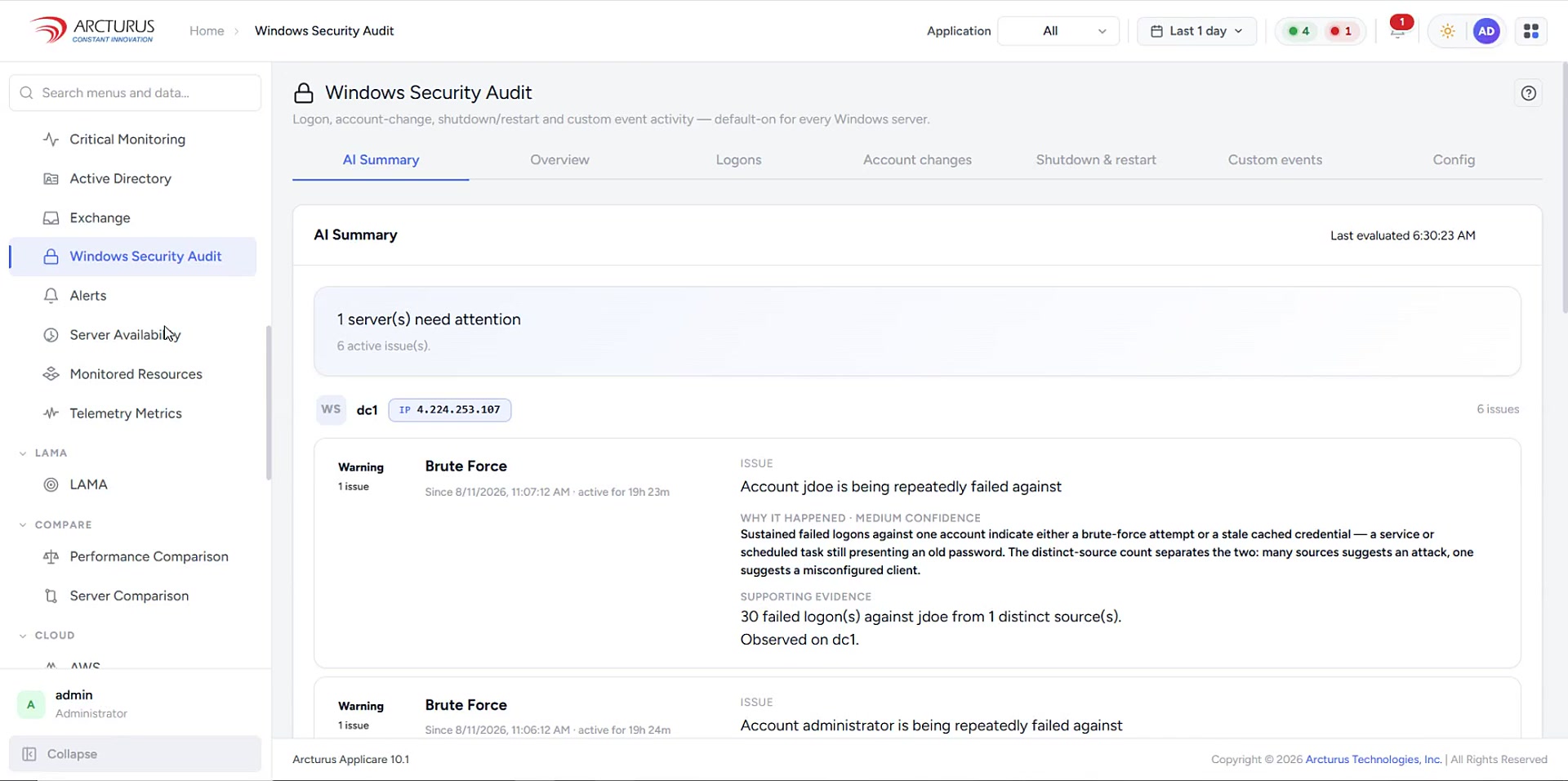
Task: Click the WS server type badge
Action: [331, 409]
